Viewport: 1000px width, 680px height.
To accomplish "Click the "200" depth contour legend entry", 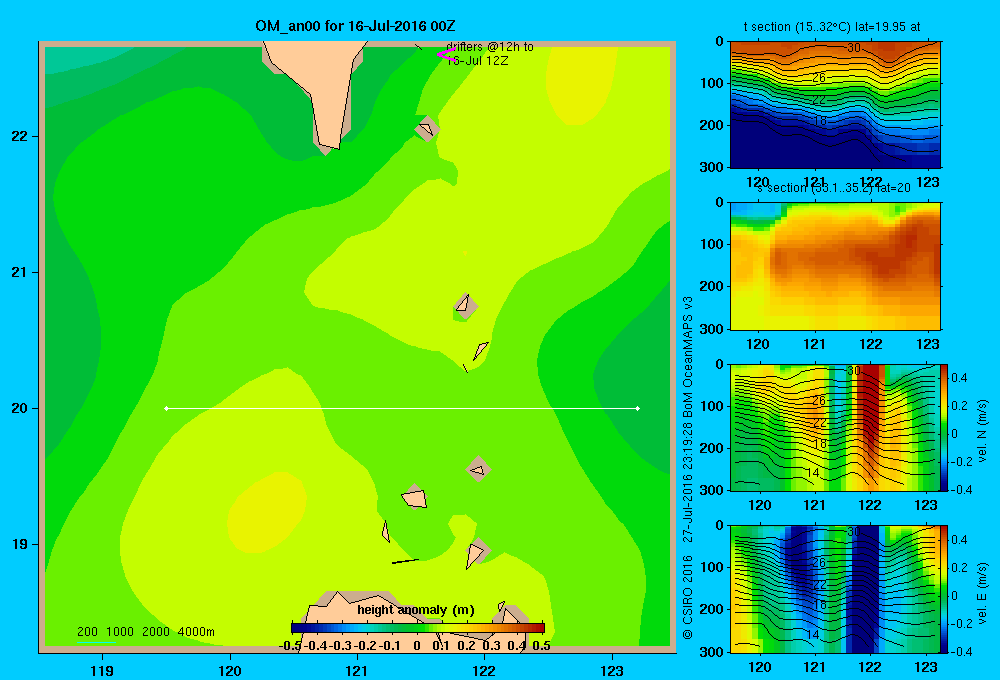I will coord(87,632).
